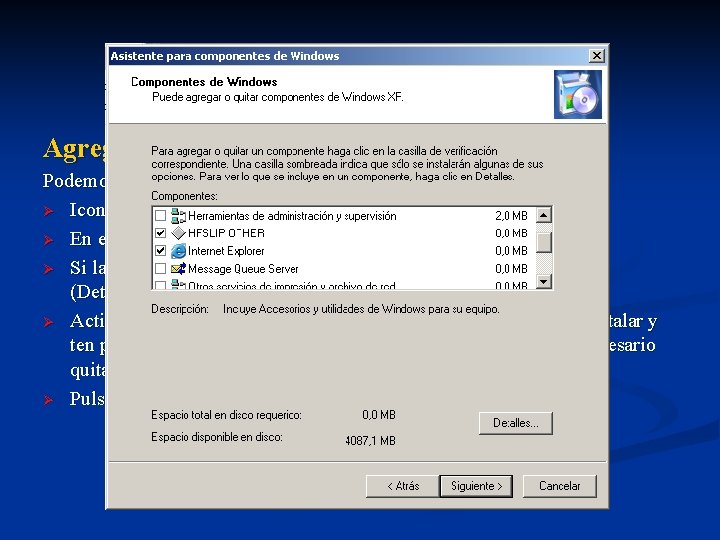
Task: Select the Internet Explorer row text
Action: click(226, 251)
